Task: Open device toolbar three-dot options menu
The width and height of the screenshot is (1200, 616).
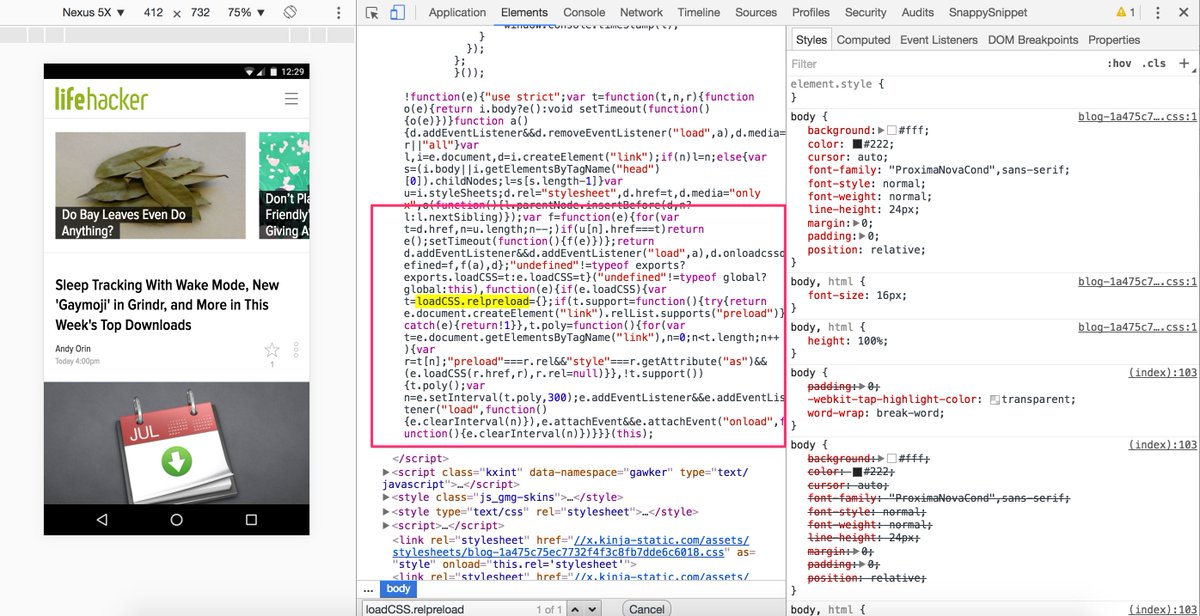Action: click(x=341, y=12)
